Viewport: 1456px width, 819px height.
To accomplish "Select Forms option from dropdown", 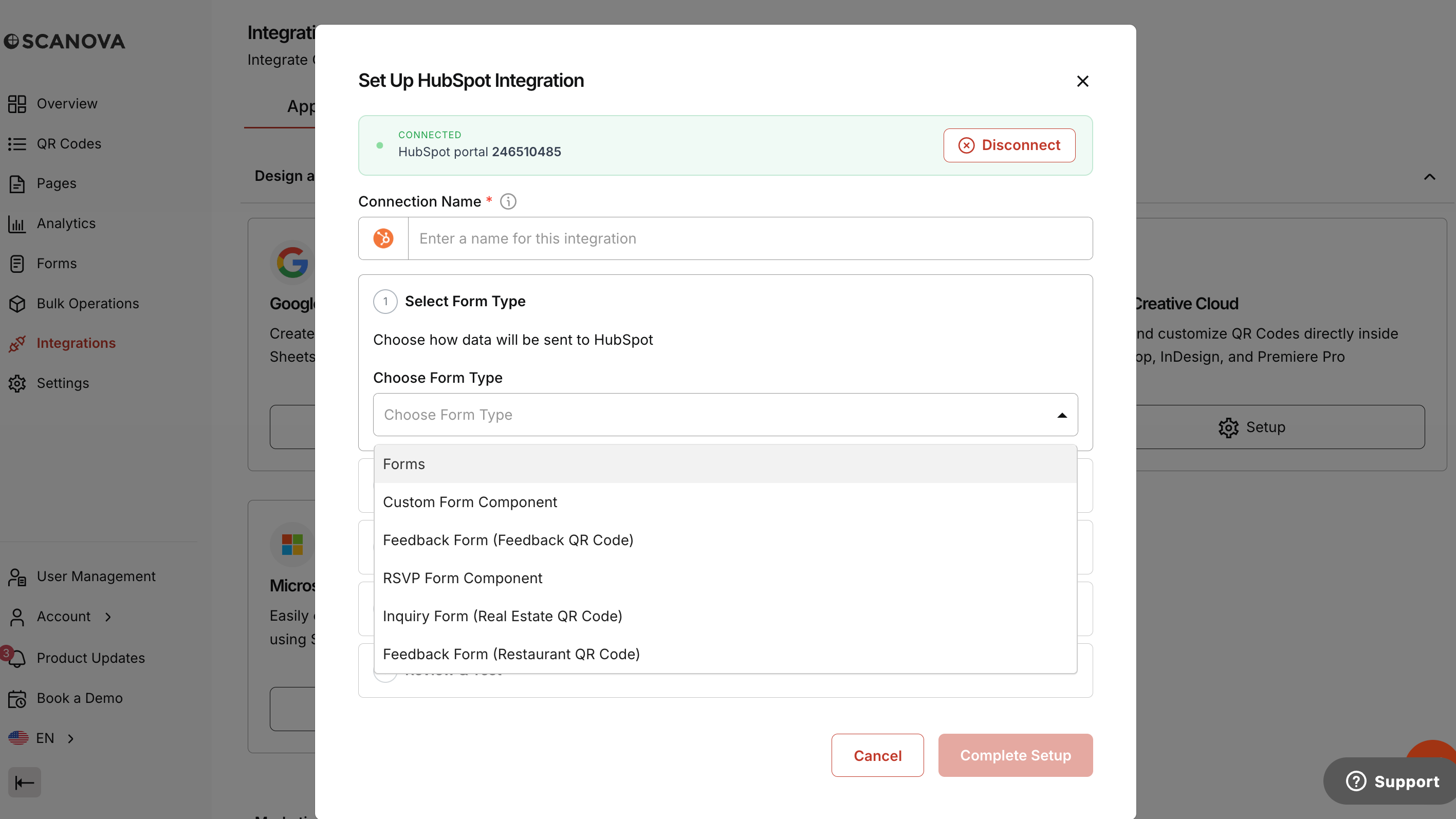I will [725, 464].
